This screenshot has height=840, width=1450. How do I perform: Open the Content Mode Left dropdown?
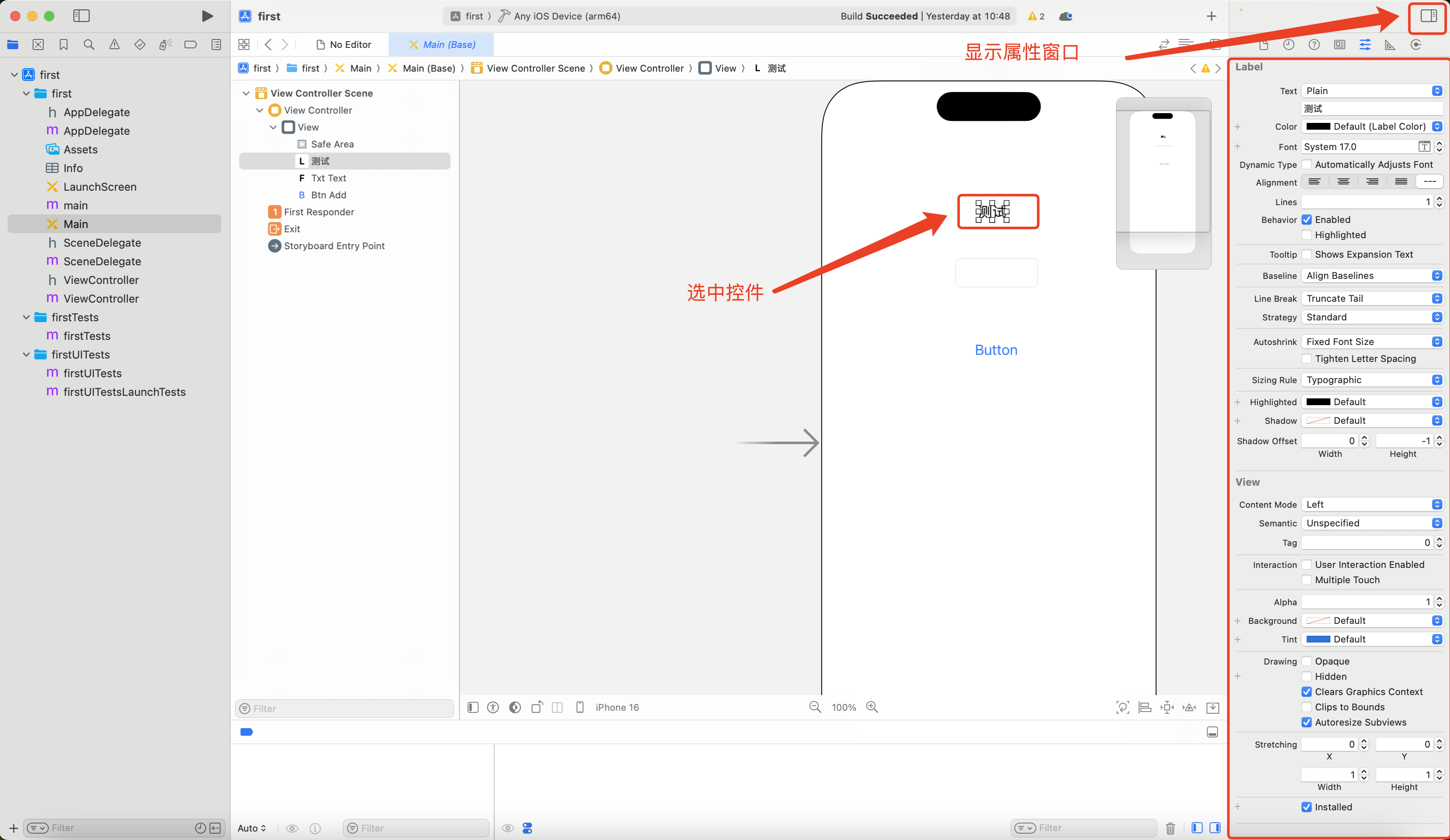pos(1372,505)
